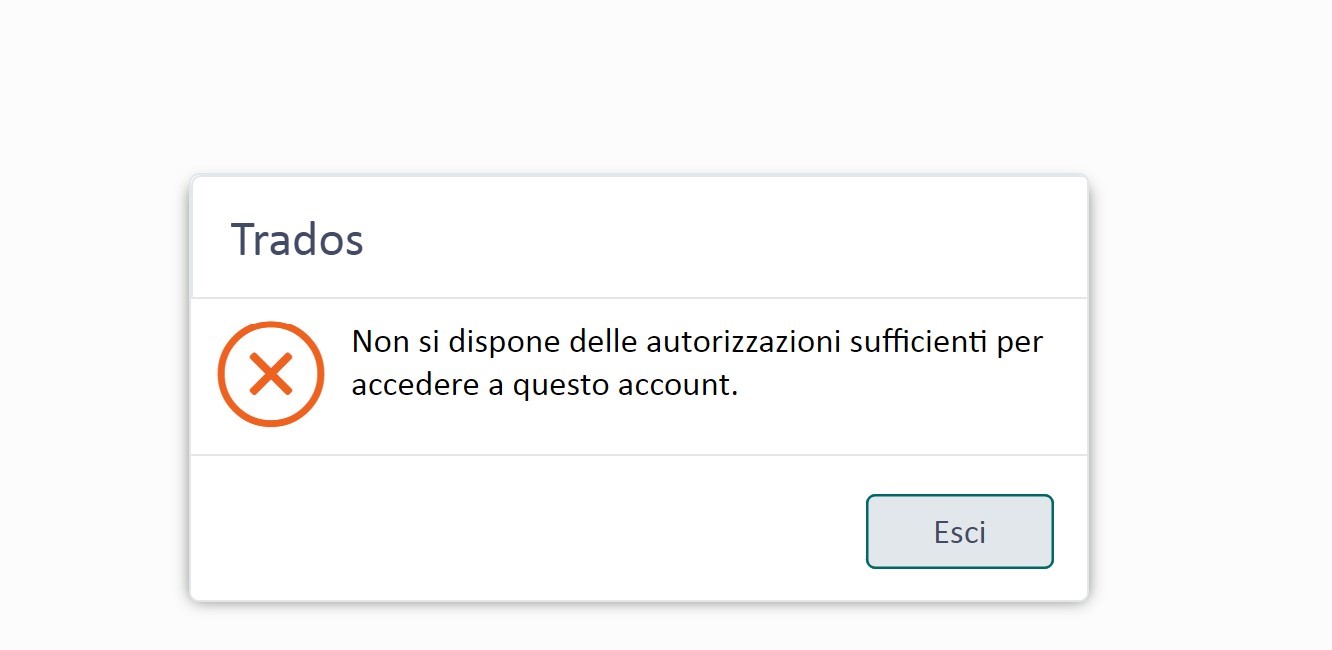This screenshot has width=1332, height=650.
Task: Select the message row containing the error icon
Action: click(639, 373)
